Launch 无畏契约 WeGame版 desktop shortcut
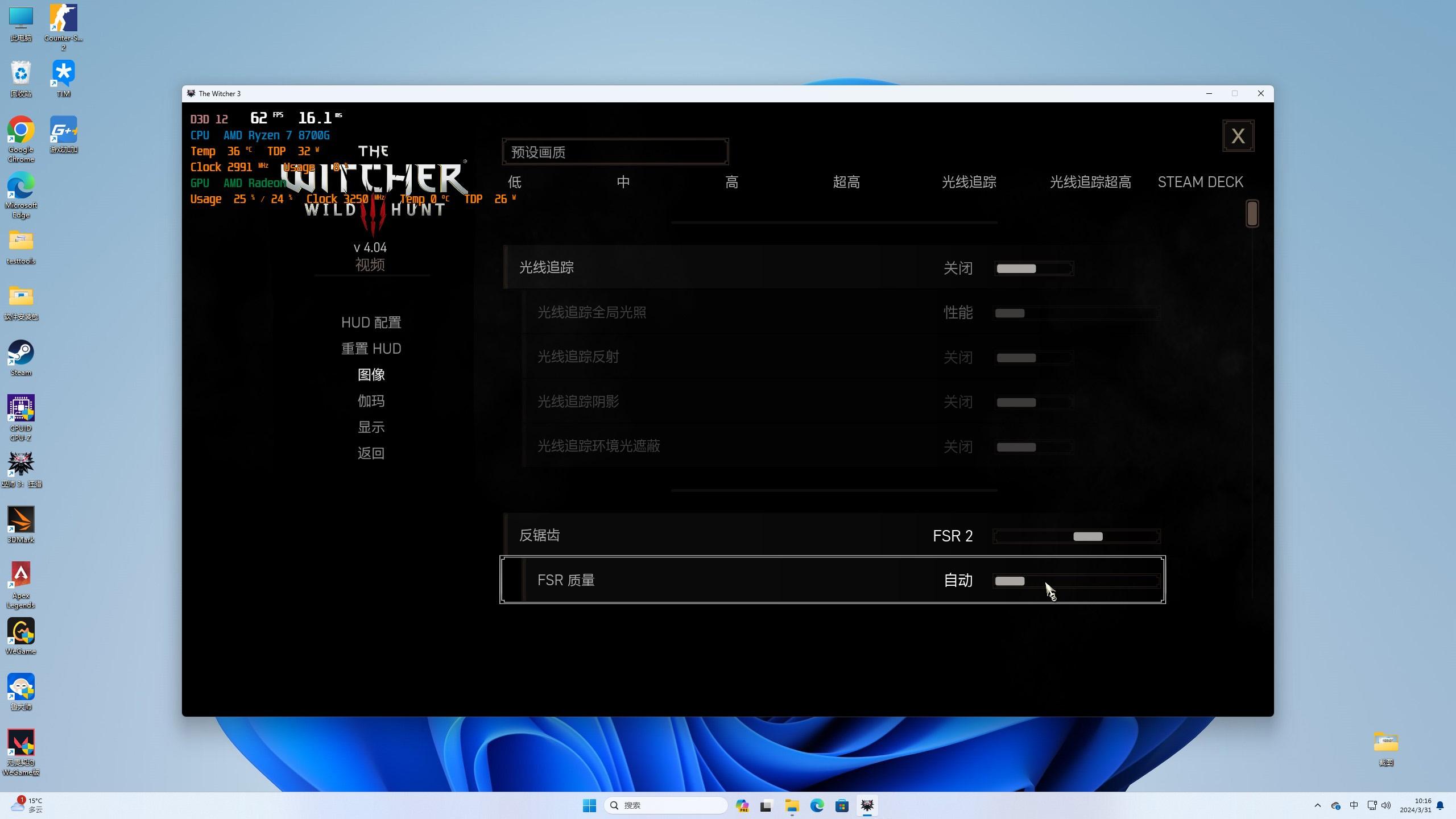The height and width of the screenshot is (819, 1456). pos(21,752)
